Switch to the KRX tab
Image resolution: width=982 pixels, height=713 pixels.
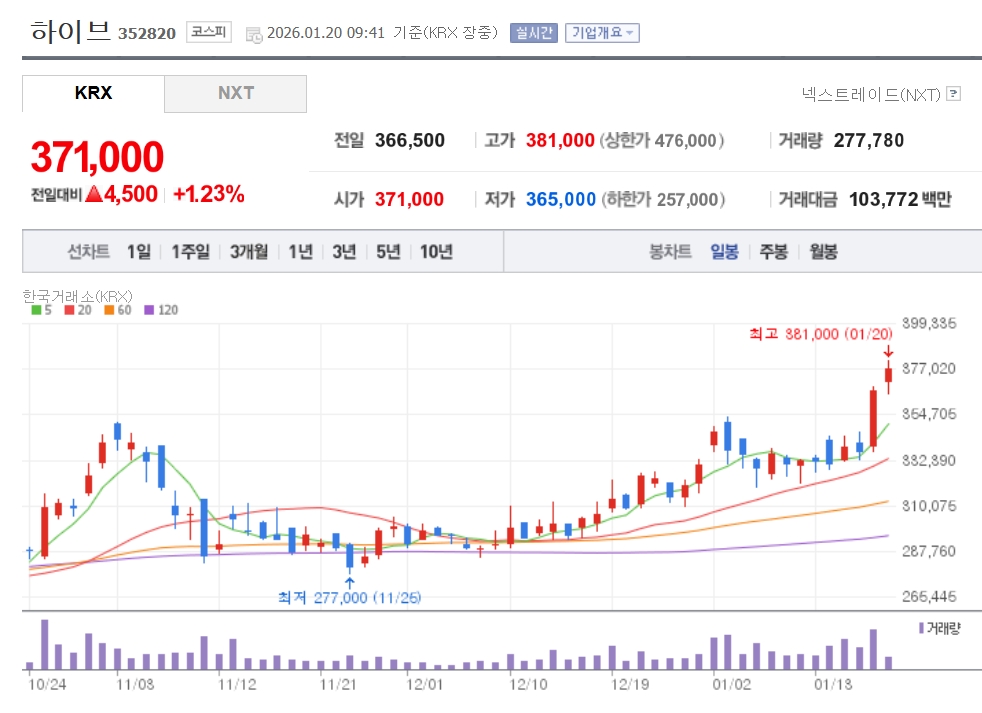(93, 93)
